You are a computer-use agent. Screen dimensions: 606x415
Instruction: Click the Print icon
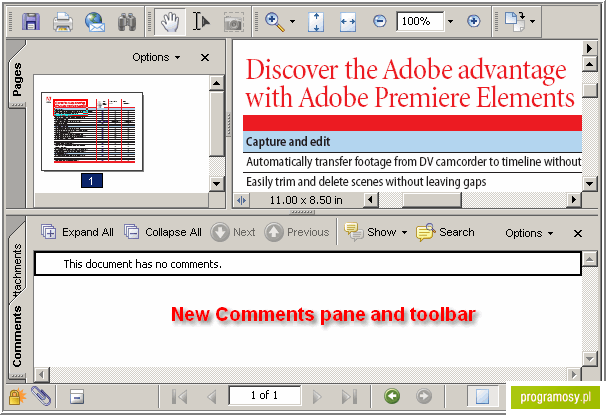(x=63, y=21)
